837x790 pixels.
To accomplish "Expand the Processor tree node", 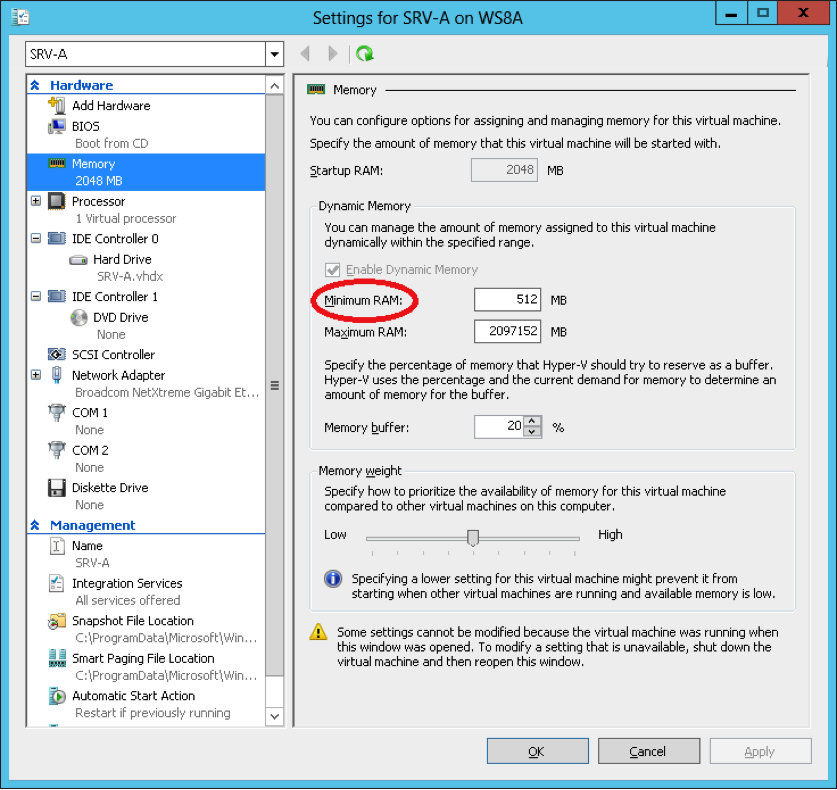I will point(35,200).
